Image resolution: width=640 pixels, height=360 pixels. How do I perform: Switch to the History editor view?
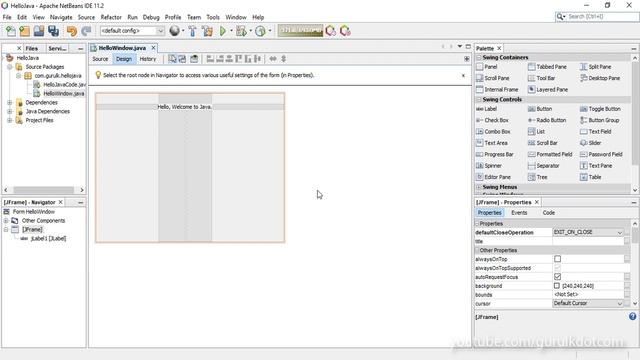click(148, 59)
